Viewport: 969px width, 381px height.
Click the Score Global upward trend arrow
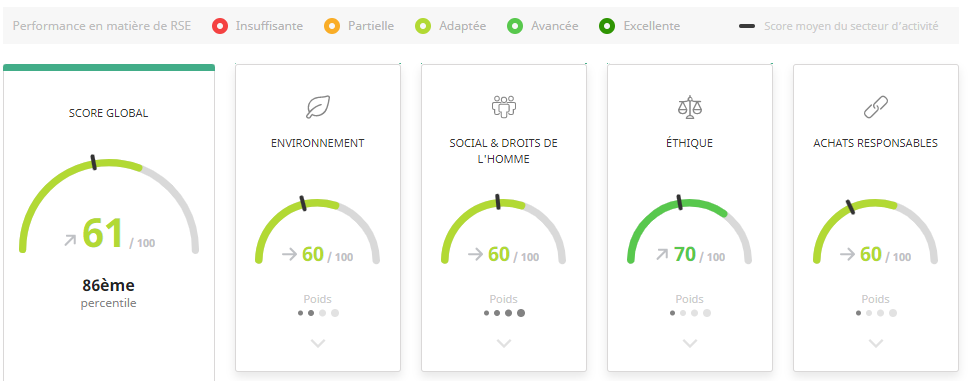click(x=70, y=240)
